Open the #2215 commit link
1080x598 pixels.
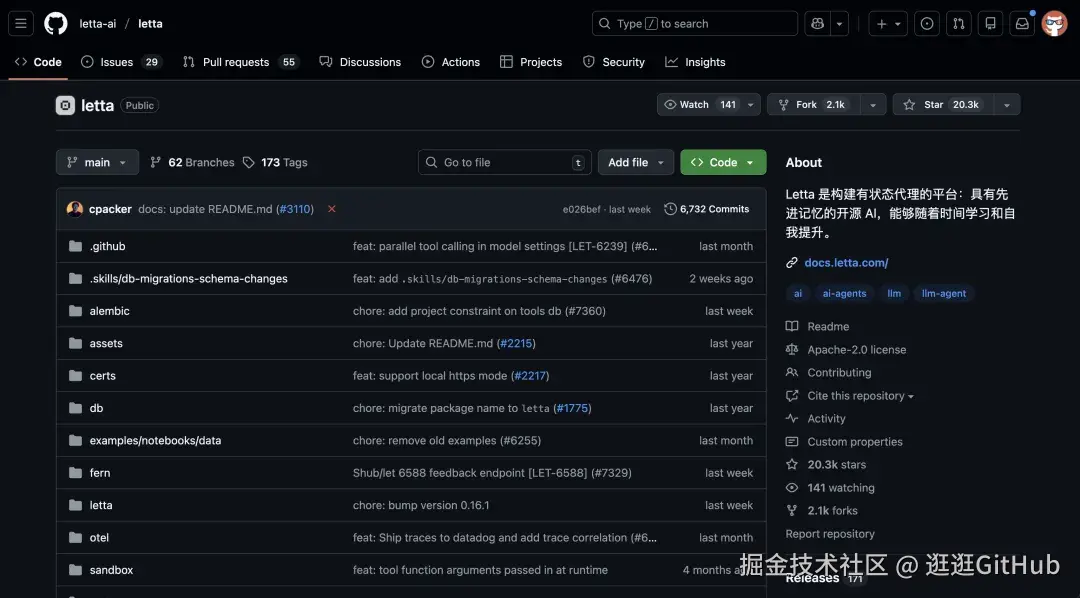pyautogui.click(x=516, y=343)
